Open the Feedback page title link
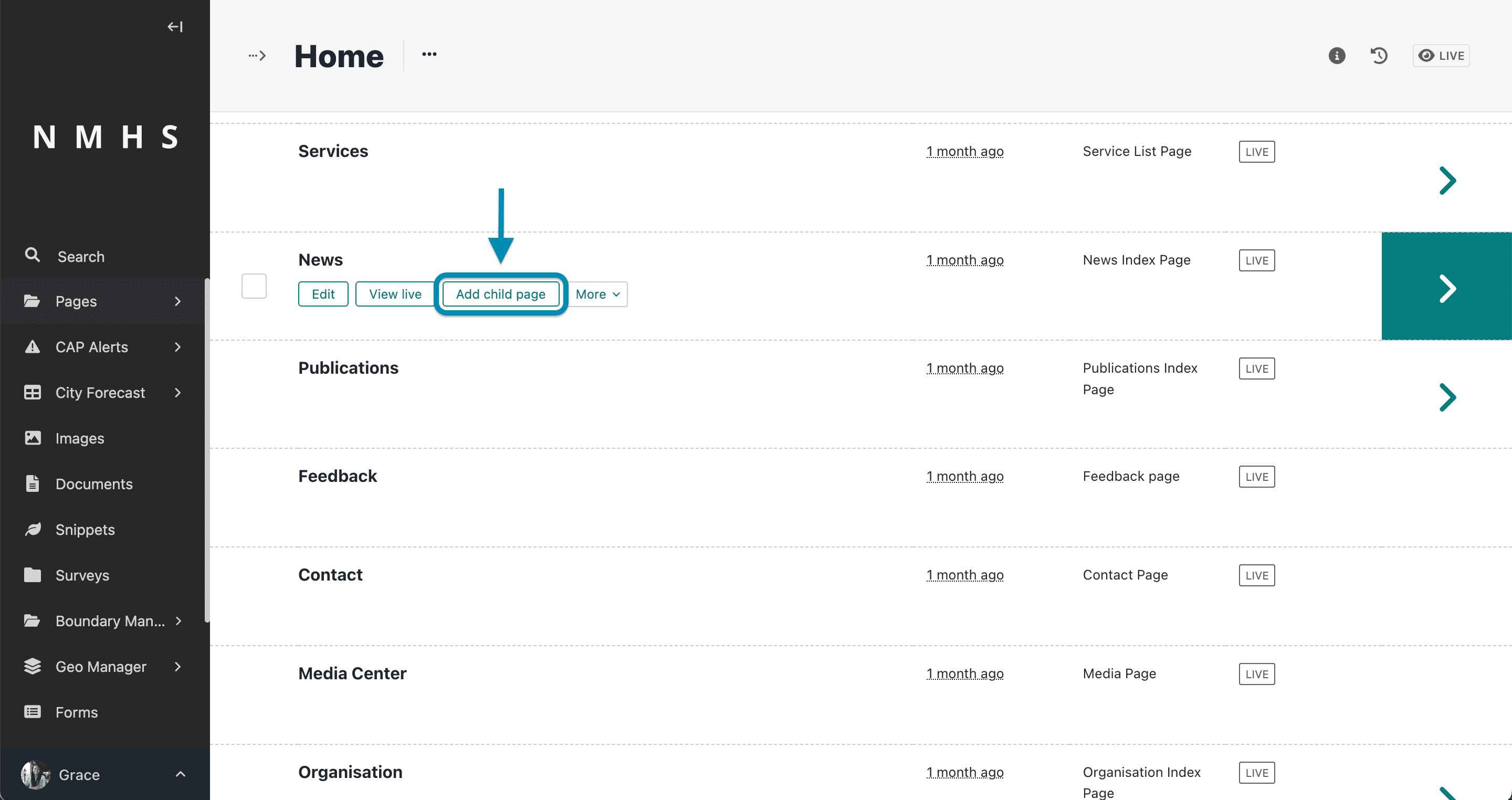Image resolution: width=1512 pixels, height=800 pixels. (x=338, y=476)
